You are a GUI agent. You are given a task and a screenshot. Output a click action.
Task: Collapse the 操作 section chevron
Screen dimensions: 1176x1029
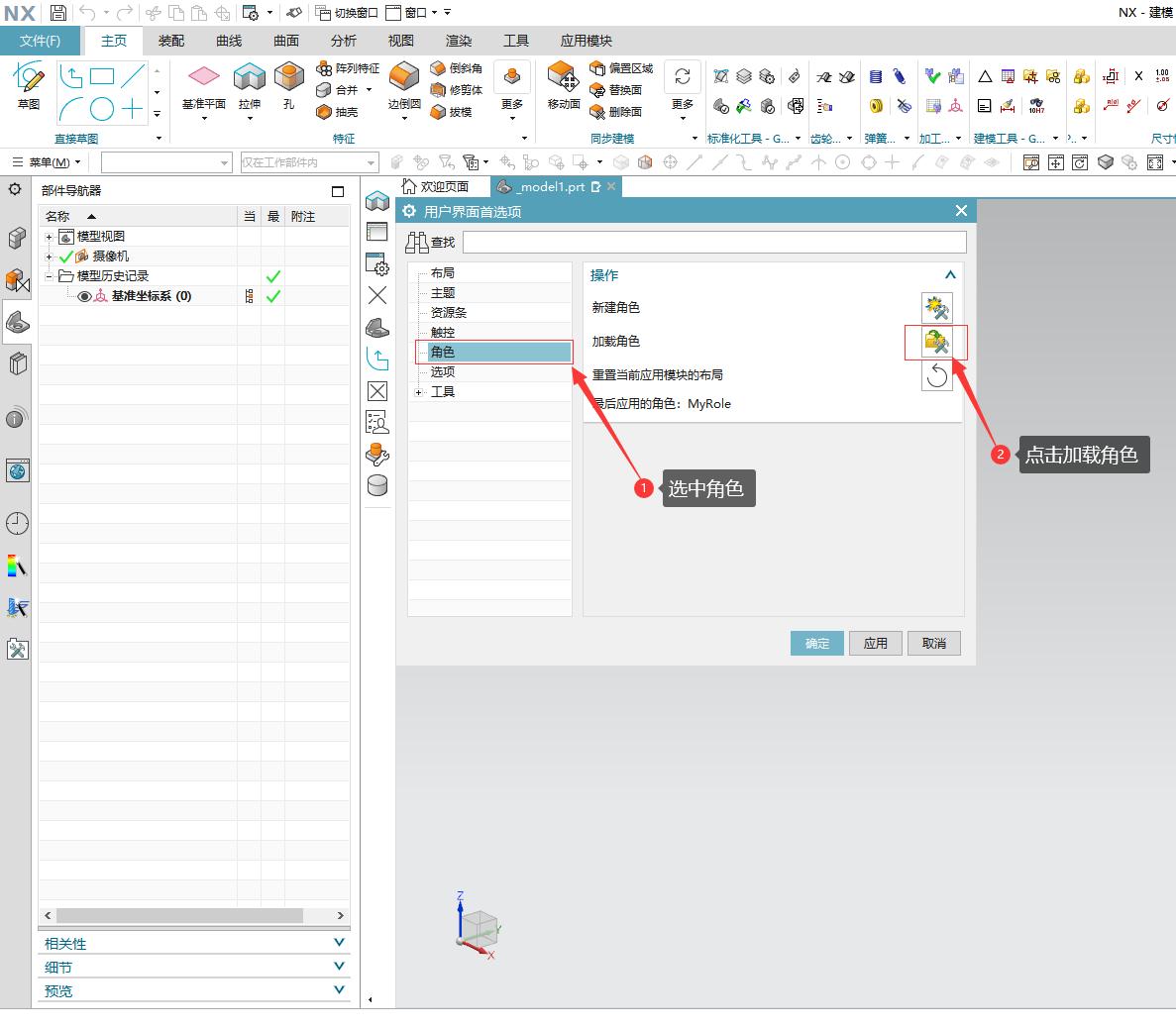(949, 275)
